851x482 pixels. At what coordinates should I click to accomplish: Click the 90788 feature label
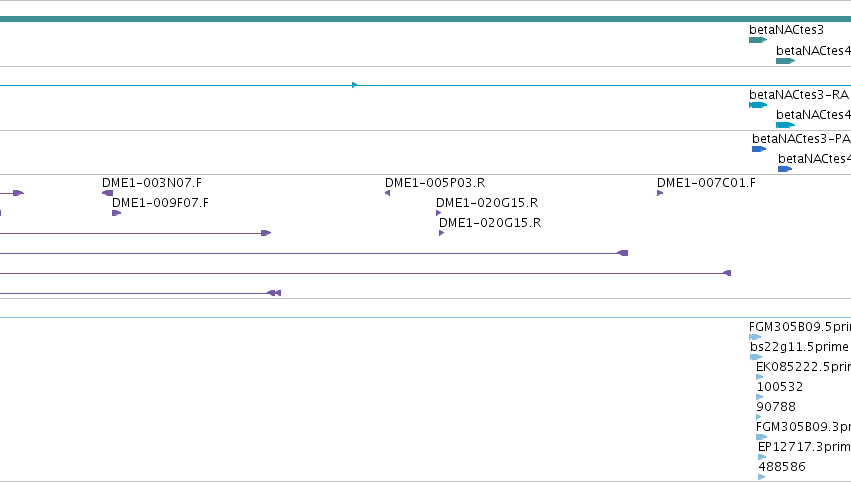776,407
